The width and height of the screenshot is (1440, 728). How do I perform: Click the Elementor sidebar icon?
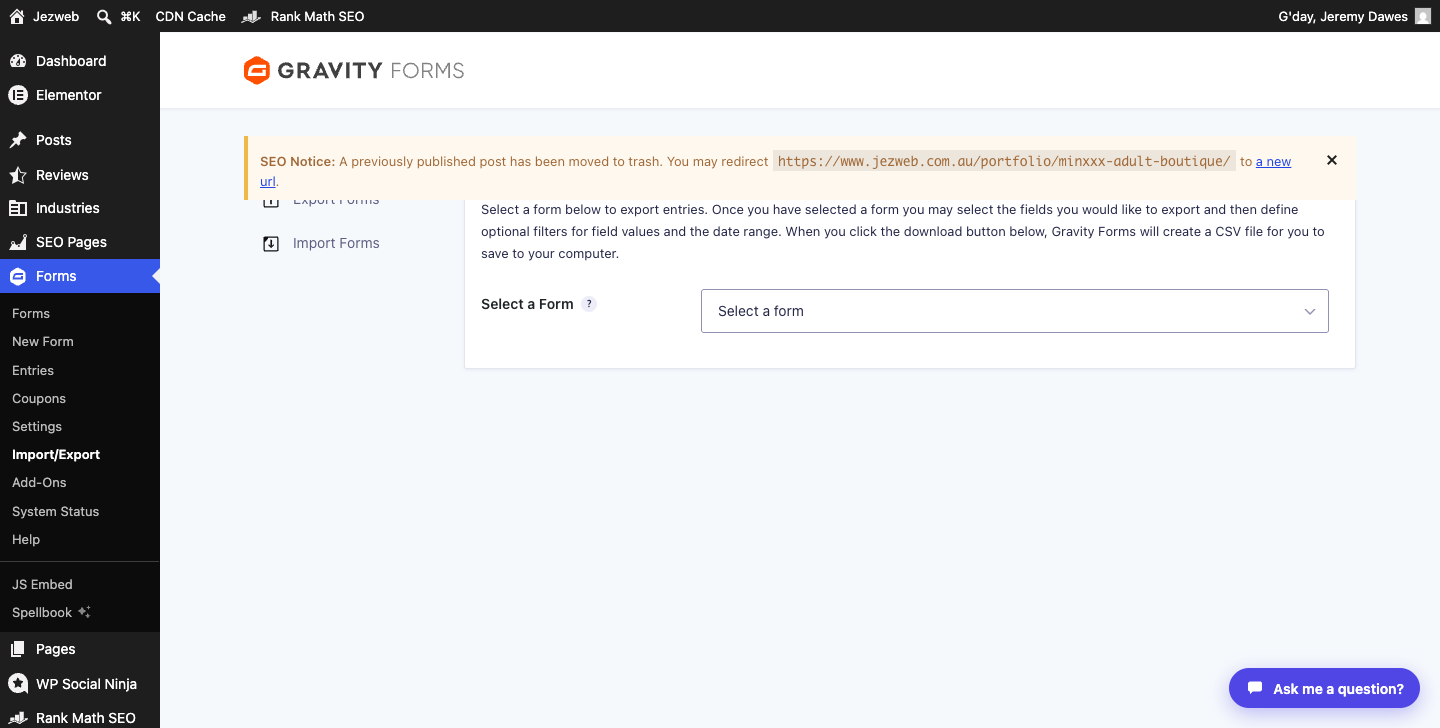pyautogui.click(x=18, y=95)
